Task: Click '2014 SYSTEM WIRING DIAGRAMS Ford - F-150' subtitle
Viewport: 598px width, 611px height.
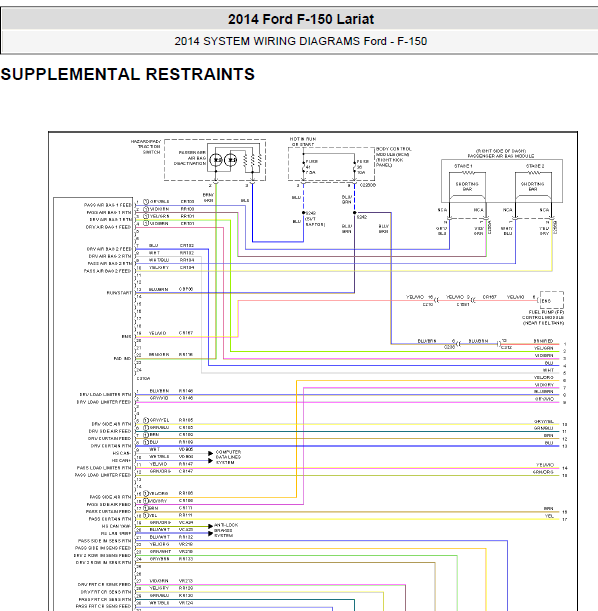Action: tap(301, 41)
